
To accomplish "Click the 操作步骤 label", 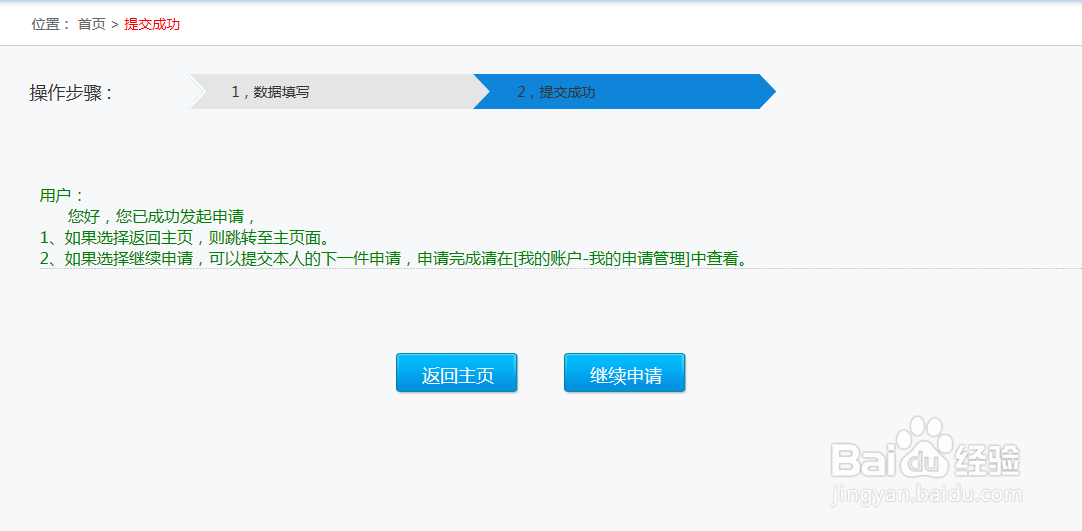I will (71, 92).
